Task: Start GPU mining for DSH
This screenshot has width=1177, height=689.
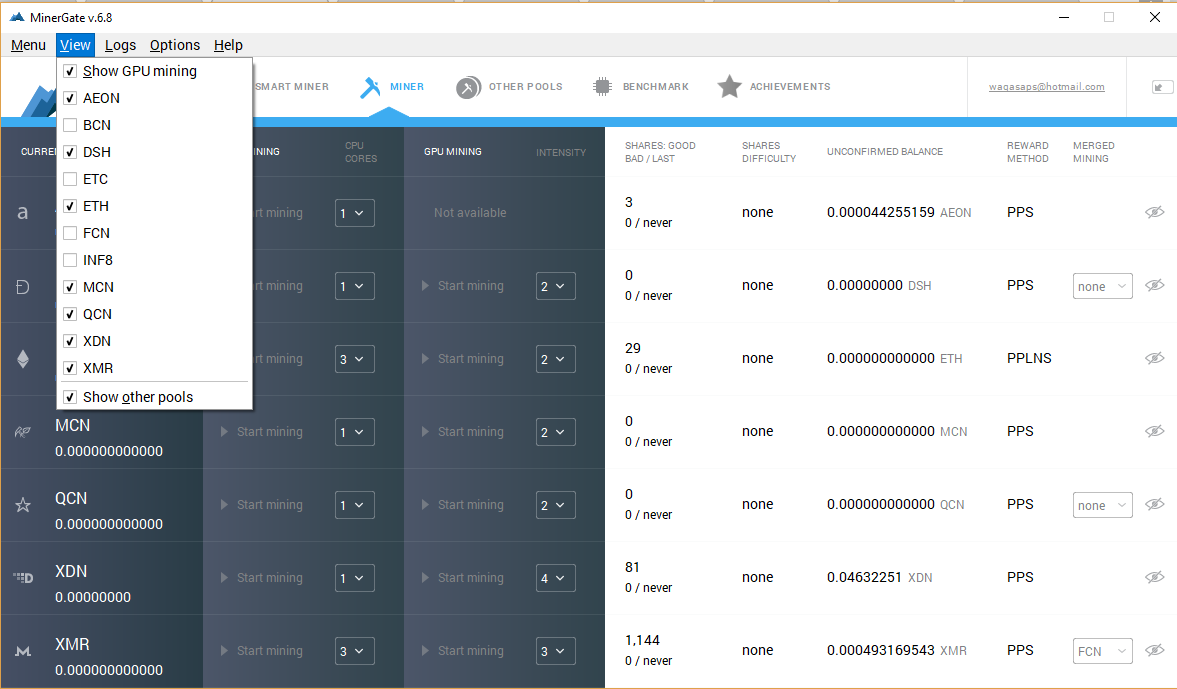Action: [462, 285]
